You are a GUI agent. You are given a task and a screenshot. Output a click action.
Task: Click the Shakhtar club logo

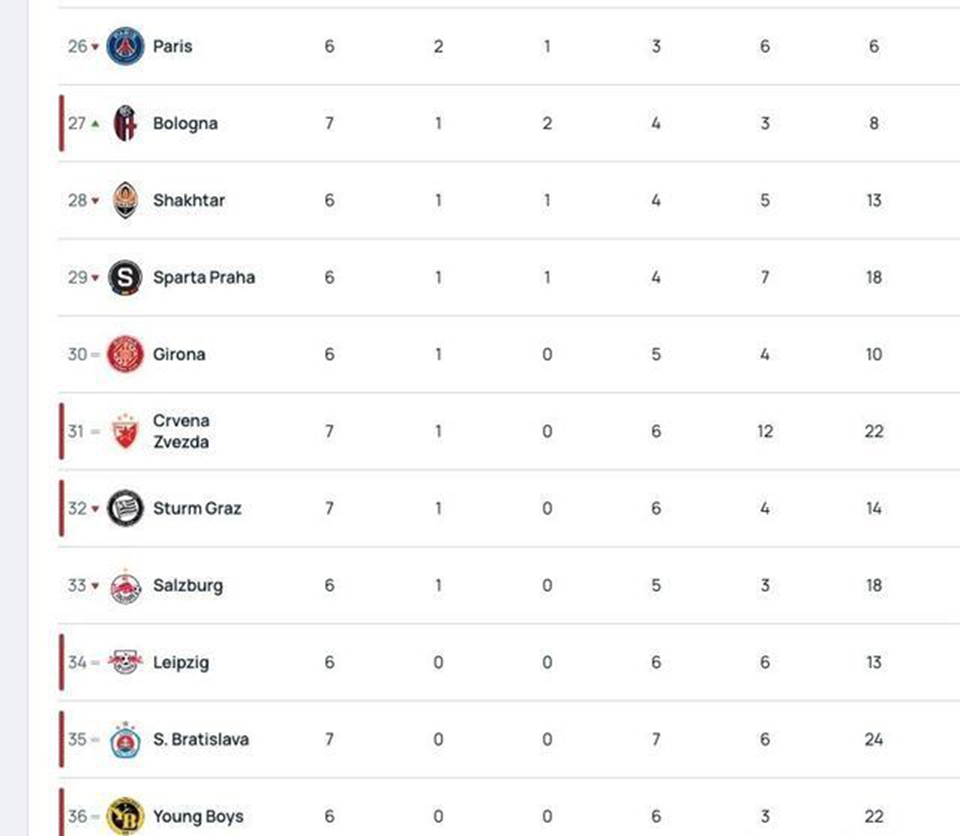[x=126, y=200]
